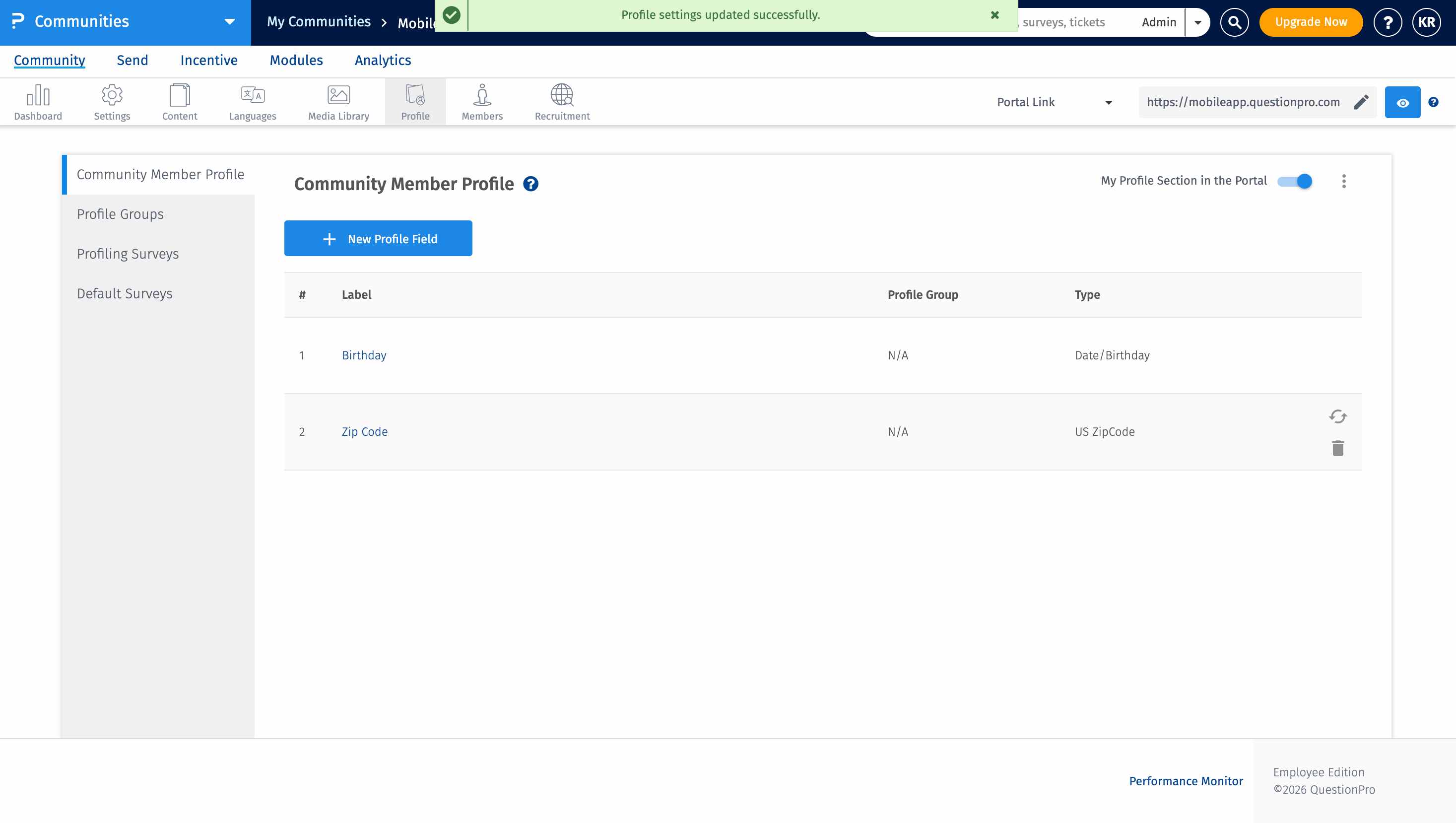Edit portal URL with pencil icon
This screenshot has width=1456, height=823.
pyautogui.click(x=1361, y=102)
